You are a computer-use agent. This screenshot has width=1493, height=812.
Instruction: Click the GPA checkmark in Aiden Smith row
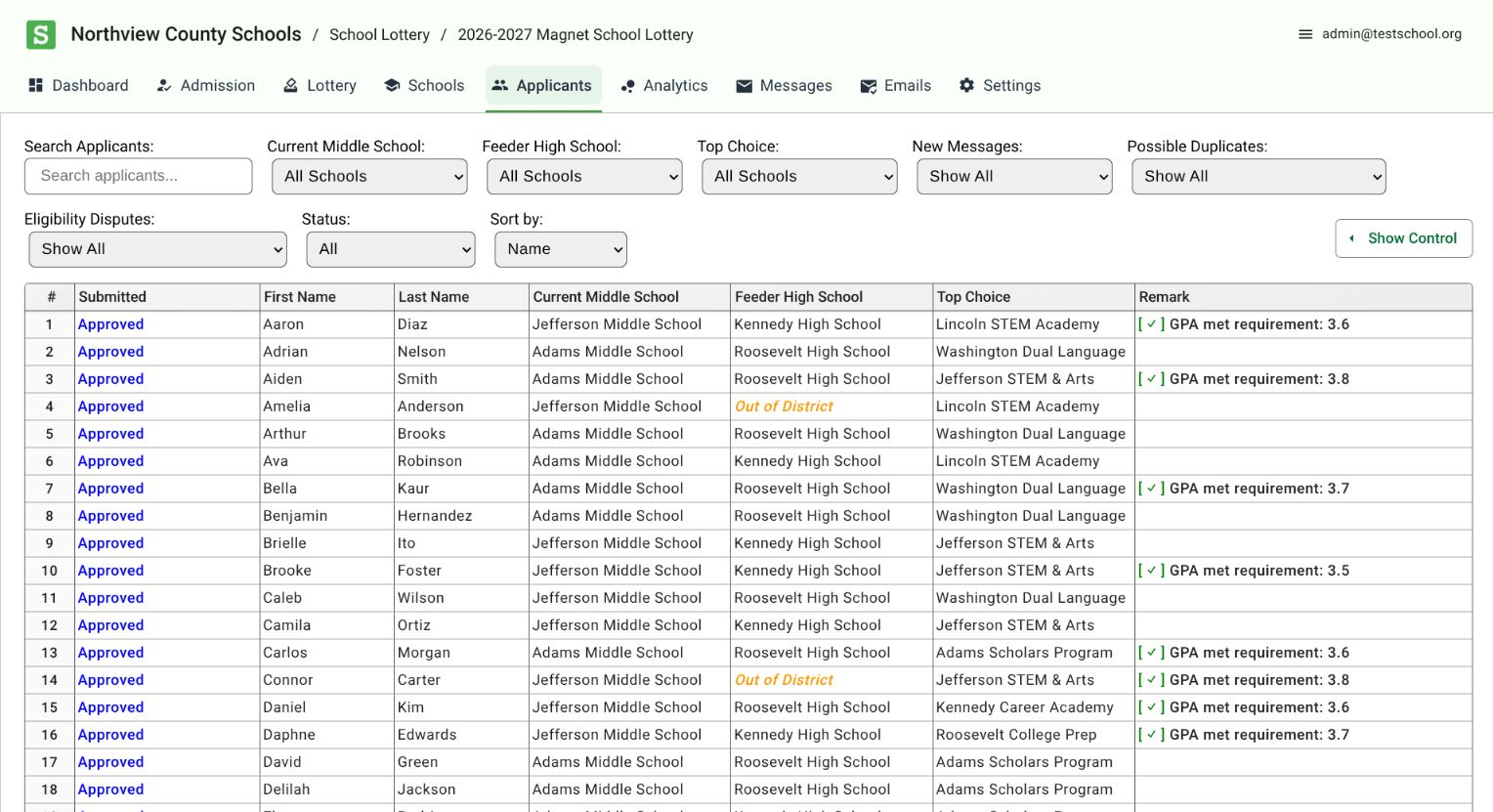(1151, 379)
